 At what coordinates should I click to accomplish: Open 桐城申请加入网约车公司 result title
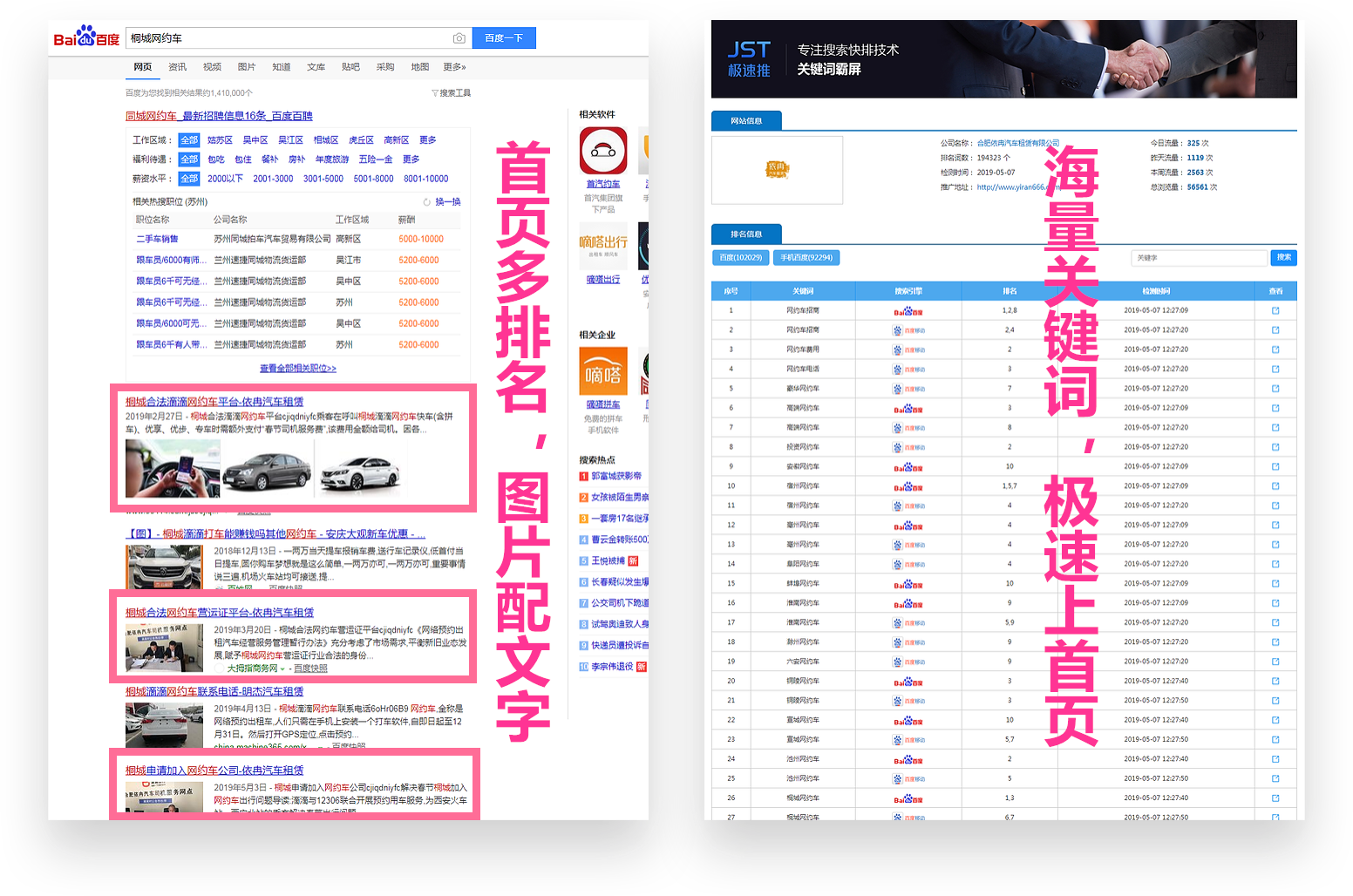pos(214,770)
